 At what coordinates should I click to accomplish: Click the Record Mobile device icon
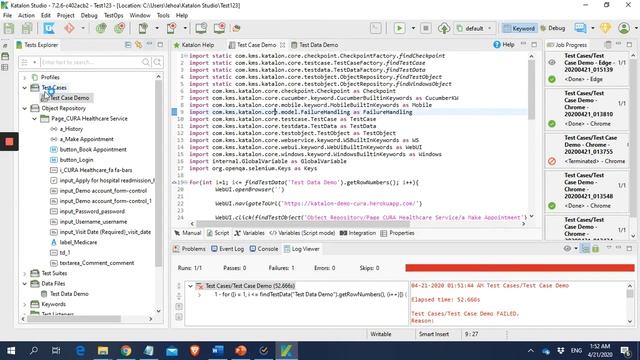[171, 28]
